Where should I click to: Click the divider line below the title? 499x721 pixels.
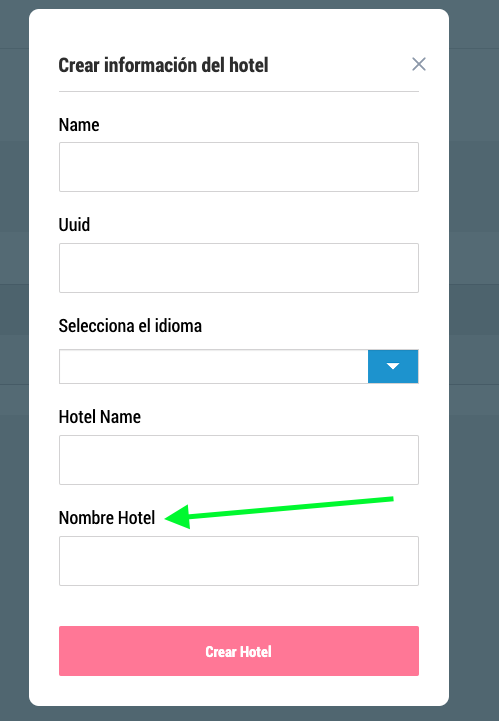point(239,92)
